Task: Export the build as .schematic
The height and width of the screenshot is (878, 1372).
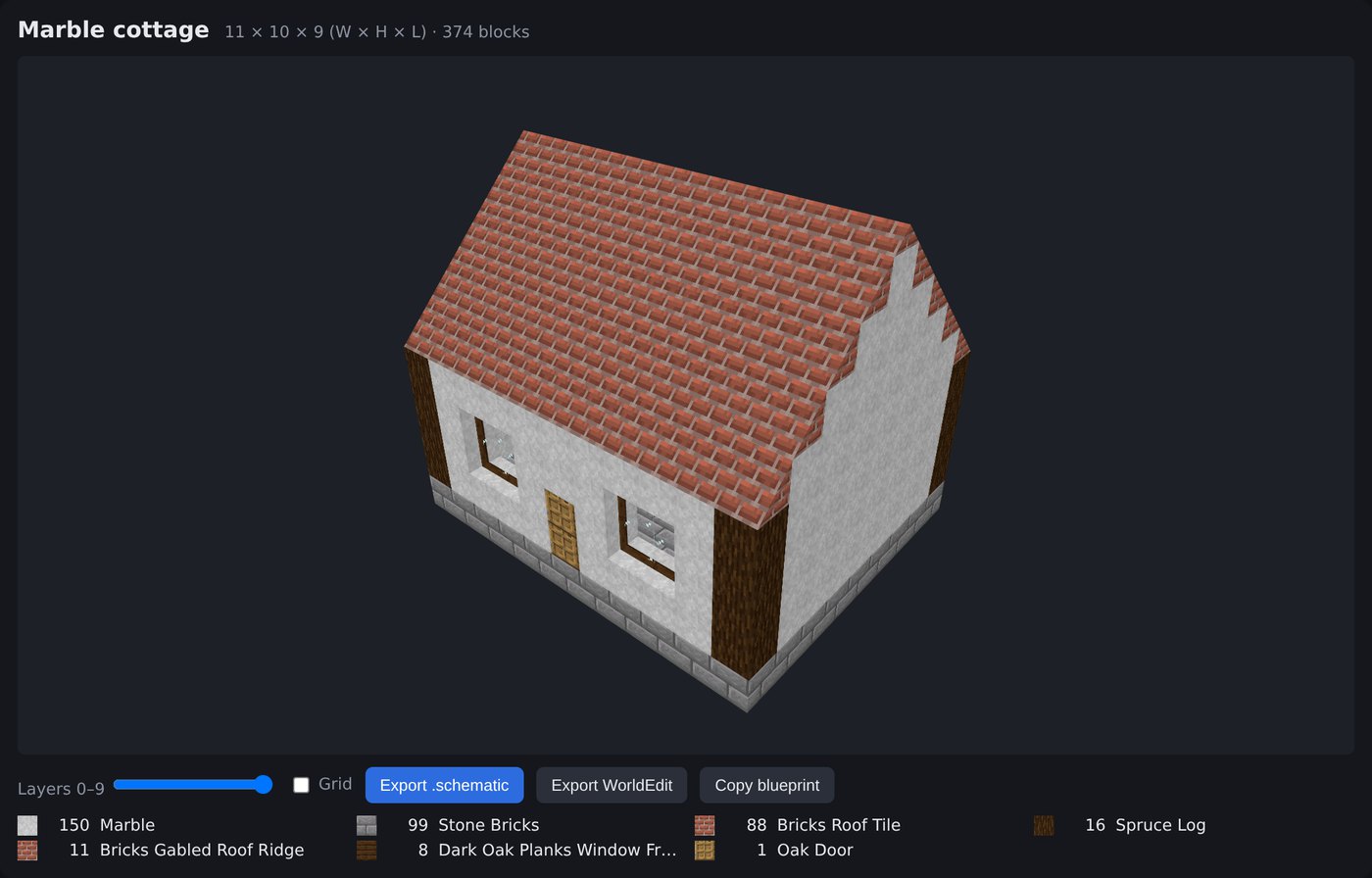Action: click(444, 785)
